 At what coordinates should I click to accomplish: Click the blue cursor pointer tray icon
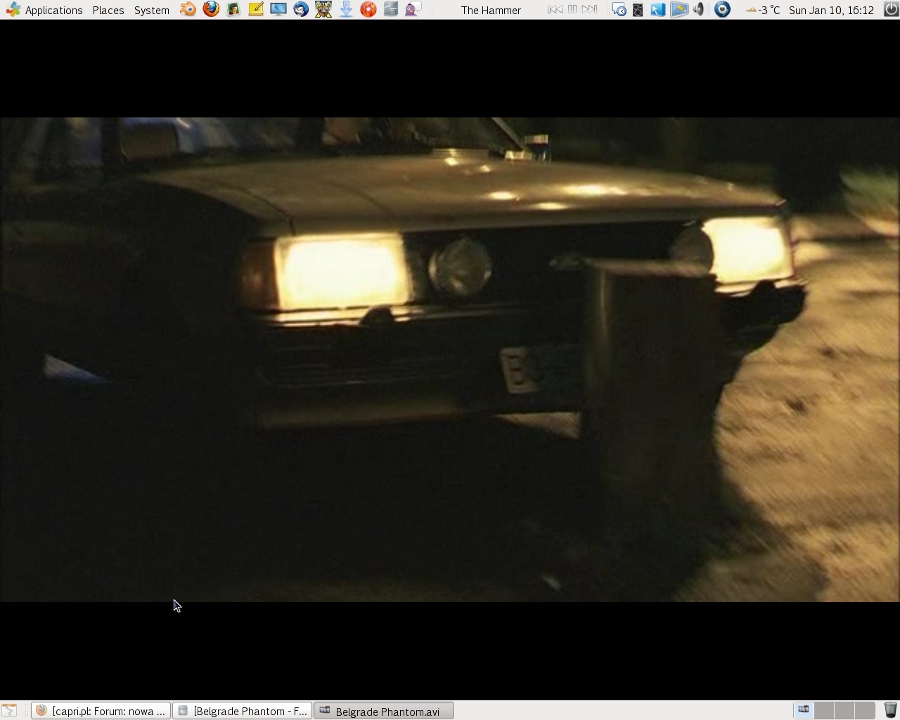coord(658,9)
